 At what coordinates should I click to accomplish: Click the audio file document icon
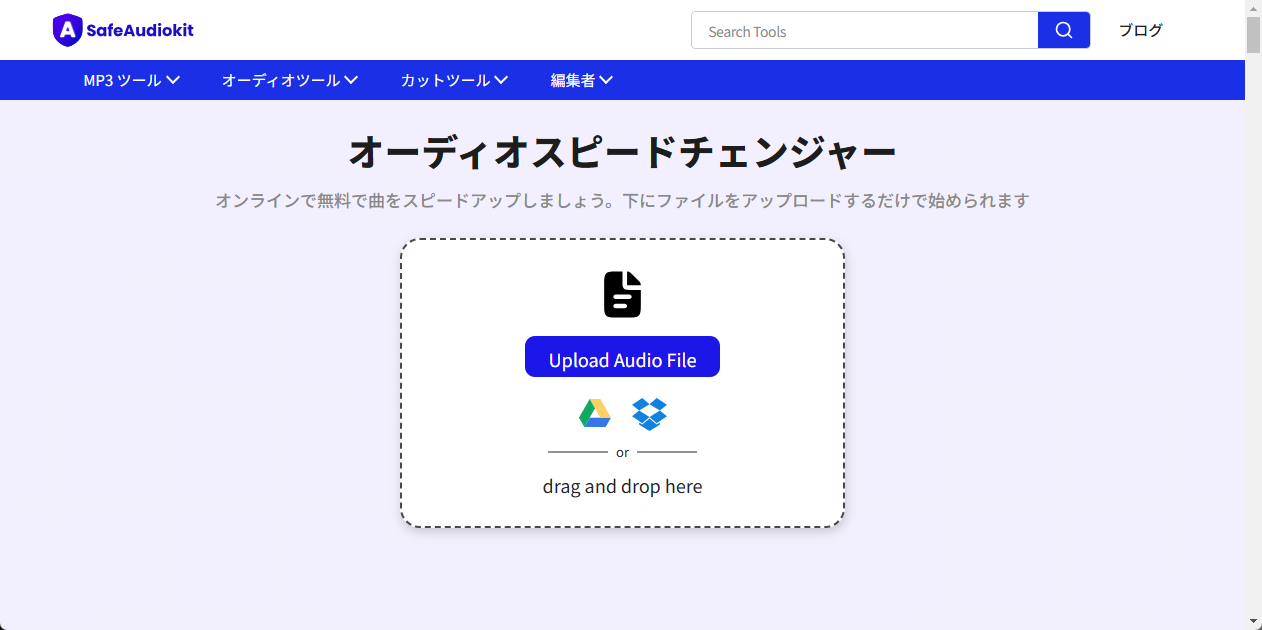pos(622,293)
